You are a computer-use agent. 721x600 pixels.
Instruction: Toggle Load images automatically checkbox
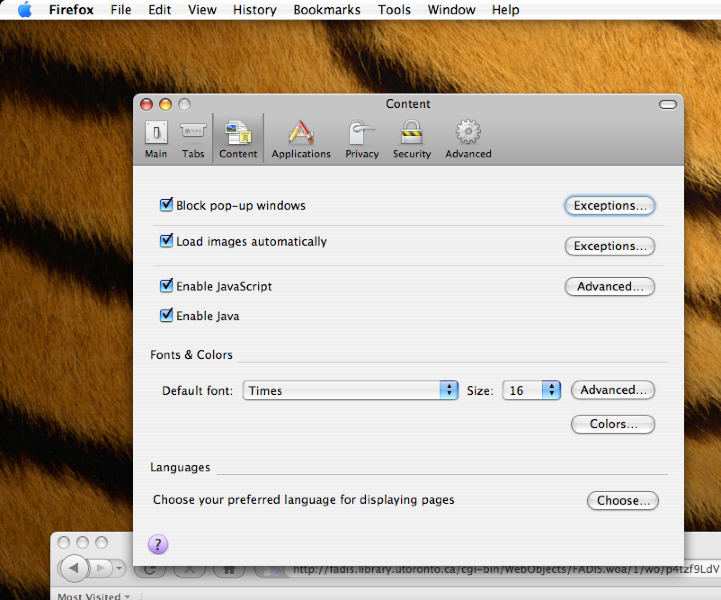(166, 240)
